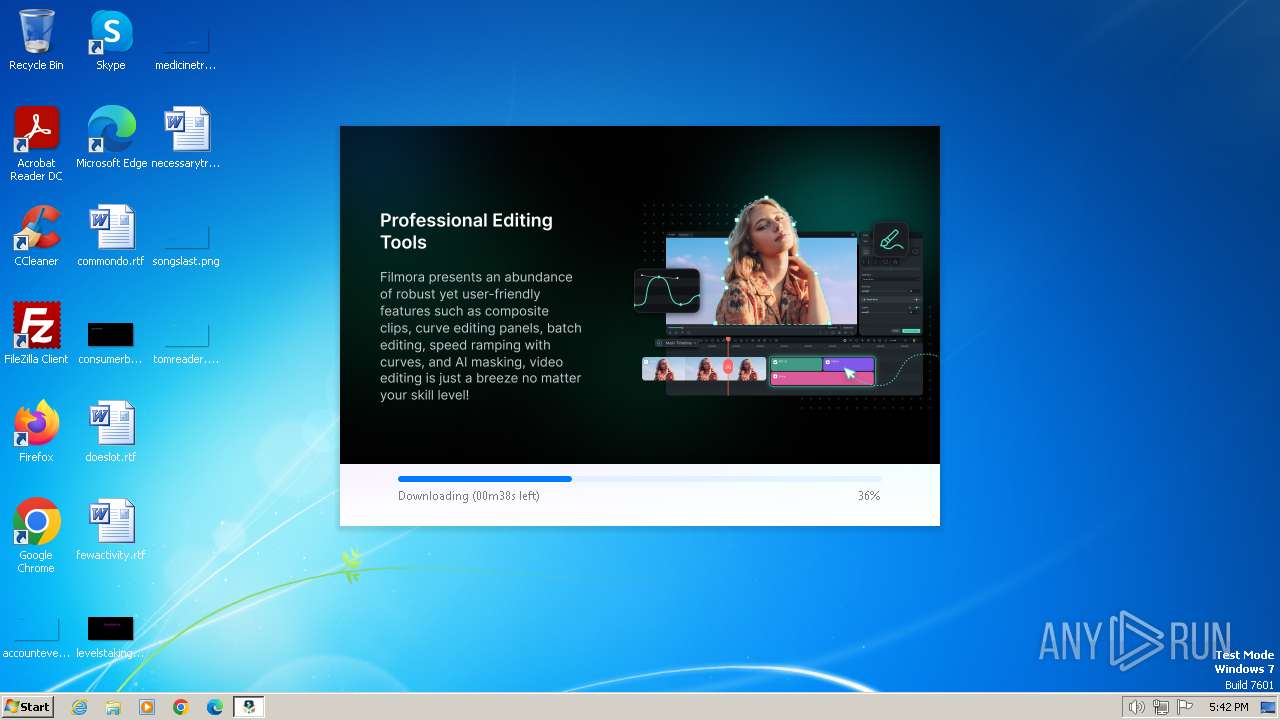
Task: Click the Downloading (00m38s left) status text
Action: pos(469,496)
